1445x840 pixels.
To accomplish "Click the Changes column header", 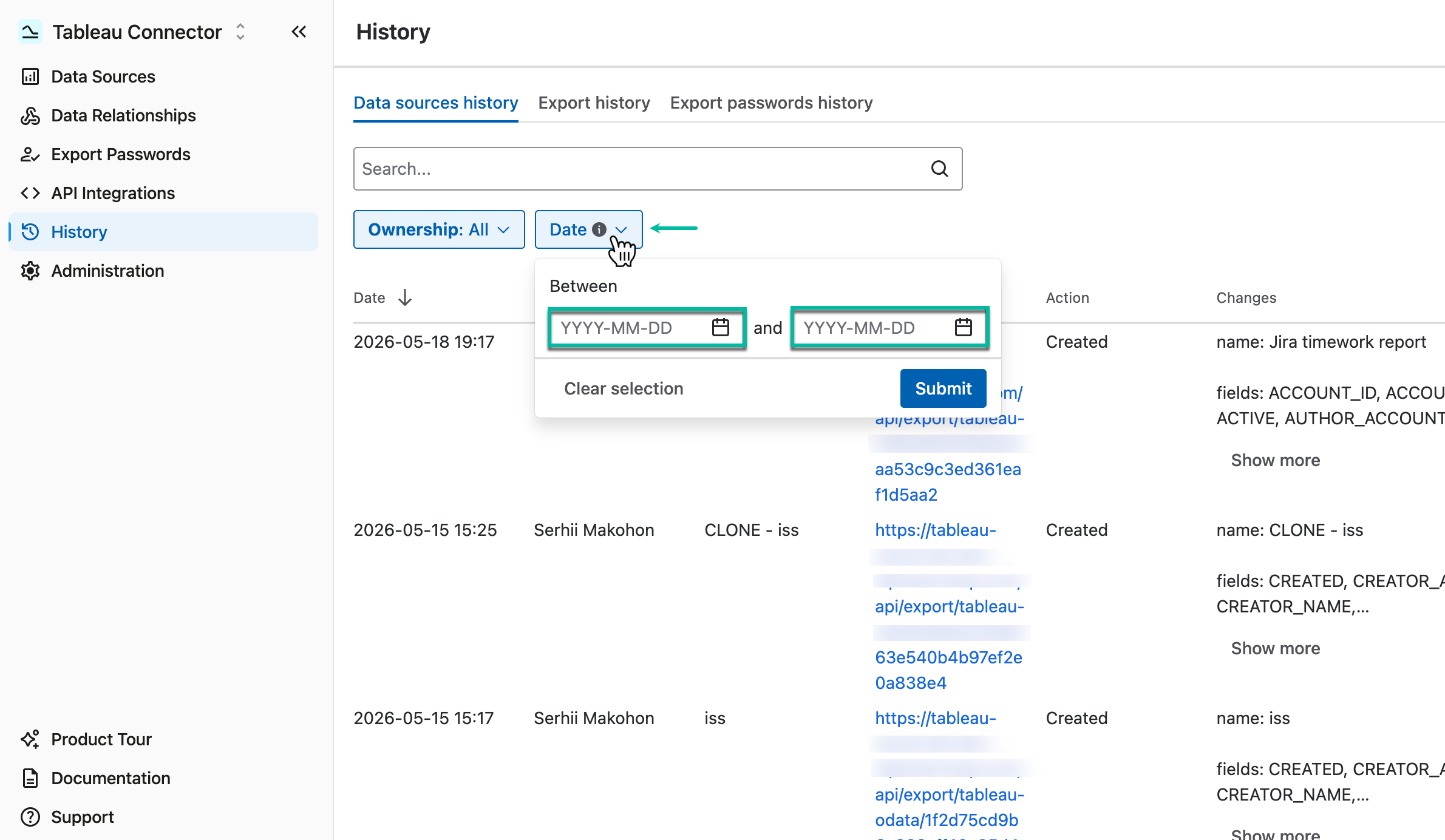I will [1246, 298].
